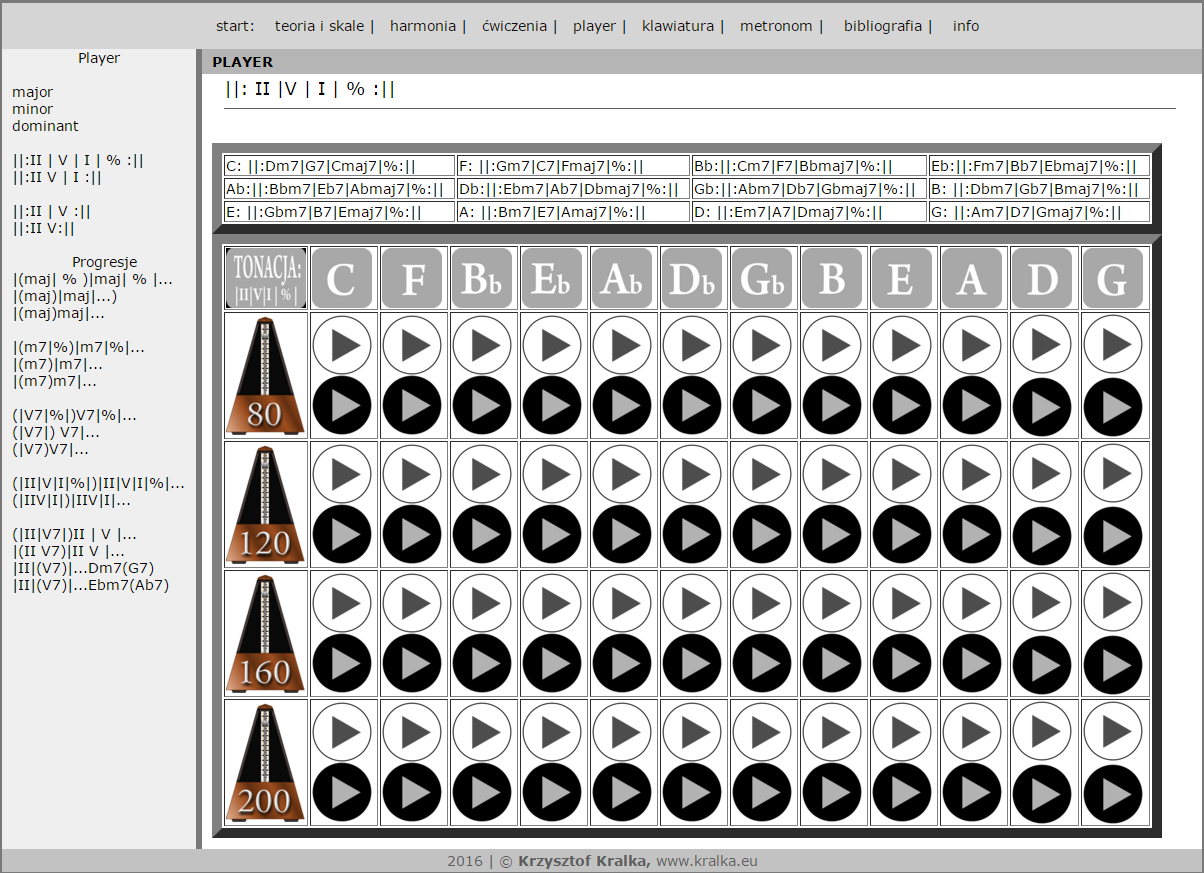Play black button for G at tempo 200

(x=1112, y=793)
